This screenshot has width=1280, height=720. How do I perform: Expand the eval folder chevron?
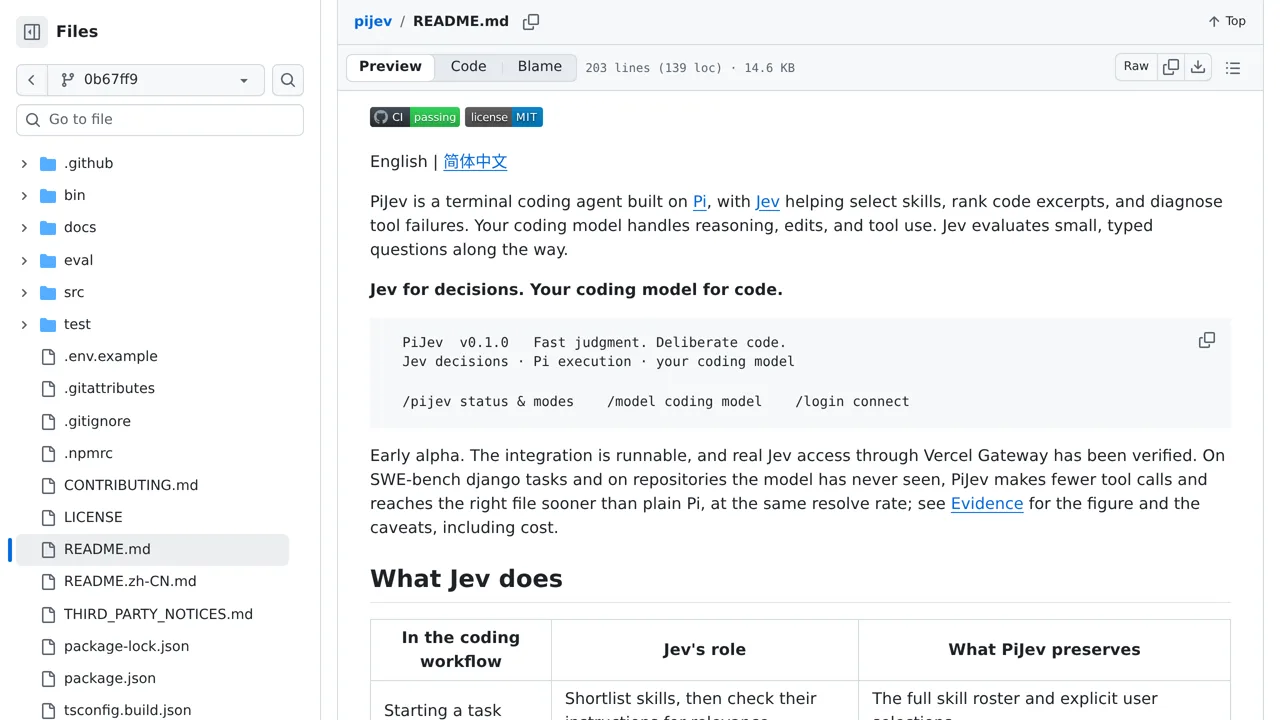pos(24,260)
